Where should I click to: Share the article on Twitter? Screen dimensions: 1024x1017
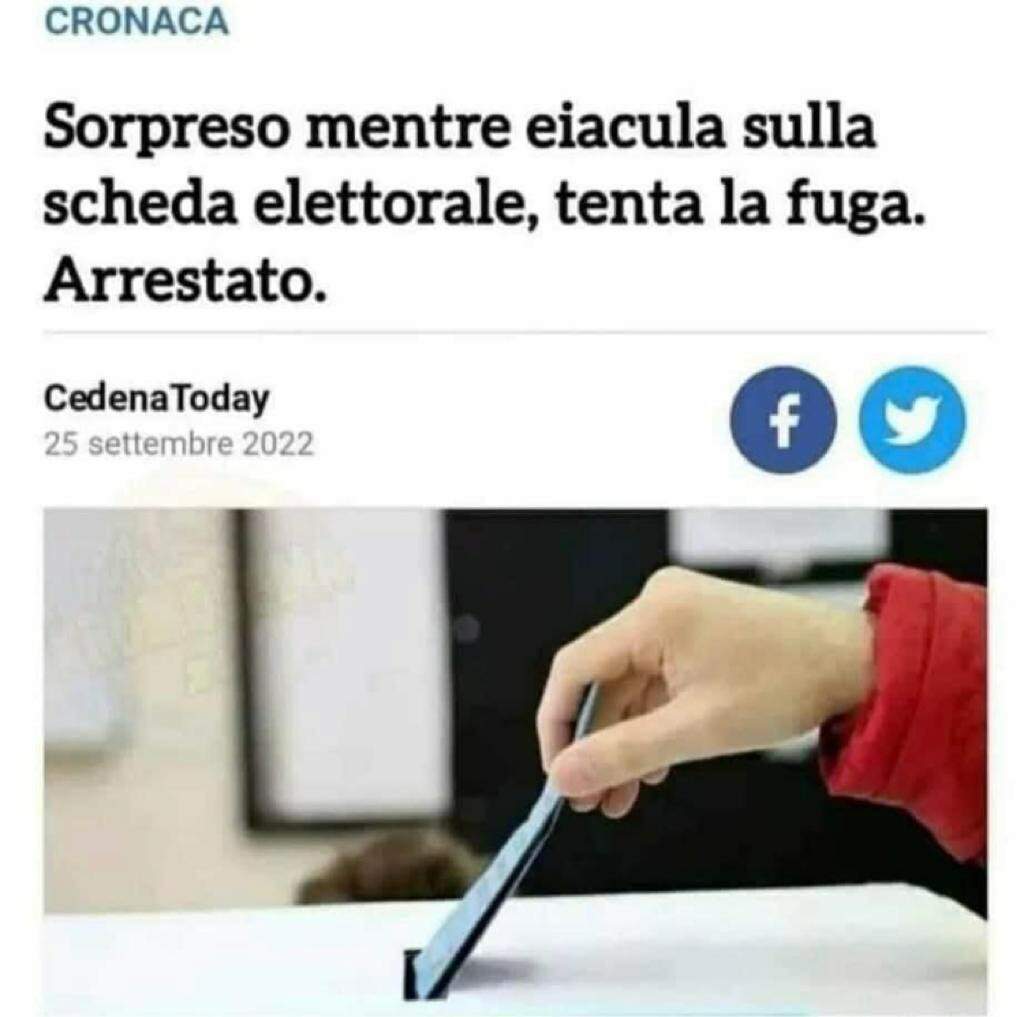[x=912, y=420]
